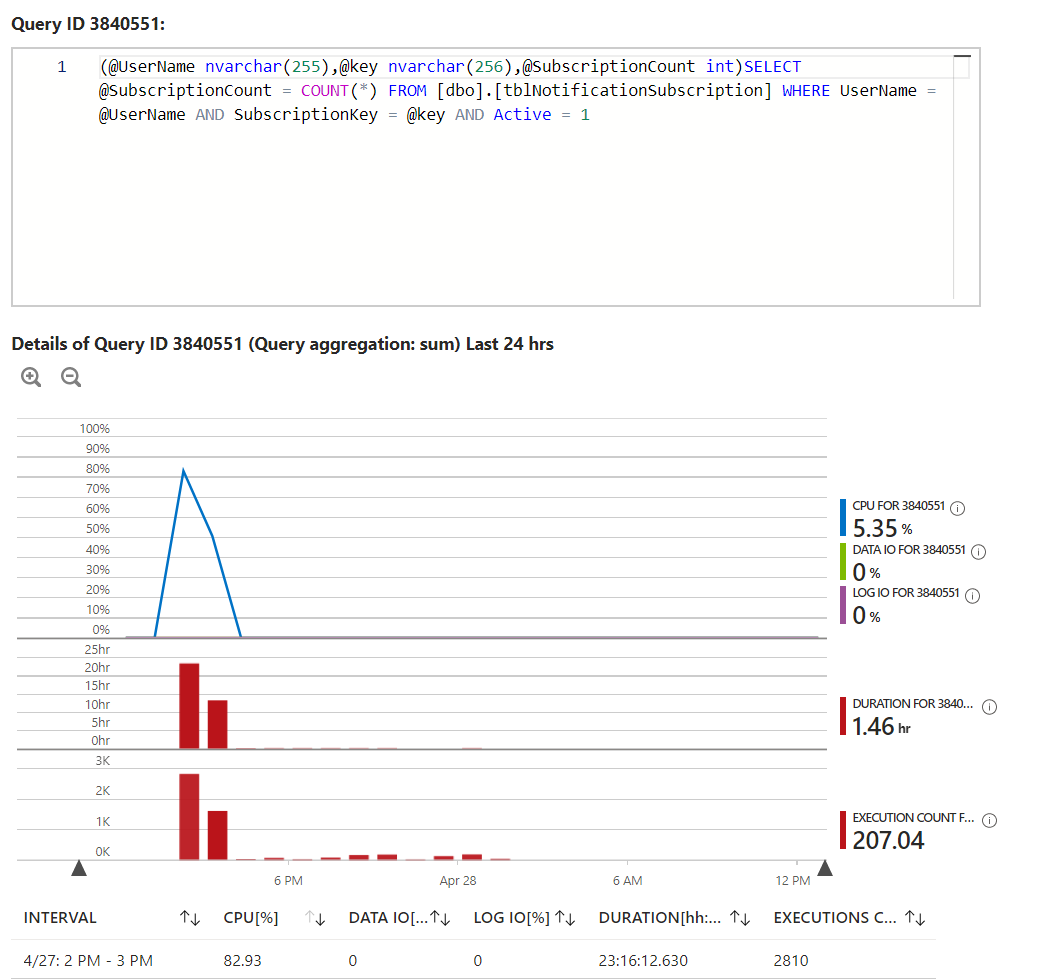Open info icon beside DATA IO FOR 3840551
1047x979 pixels.
979,551
